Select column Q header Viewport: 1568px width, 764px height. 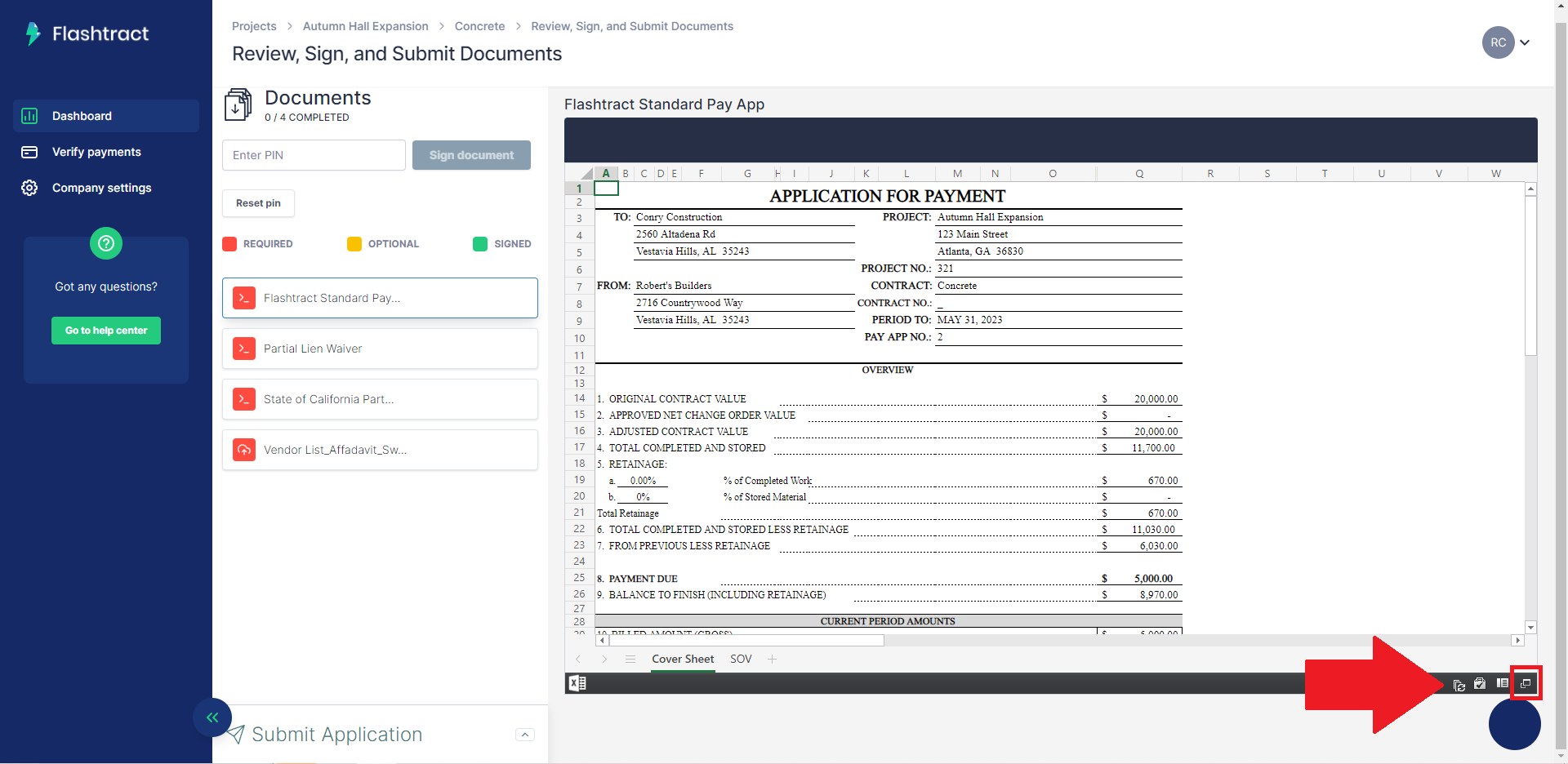point(1138,173)
